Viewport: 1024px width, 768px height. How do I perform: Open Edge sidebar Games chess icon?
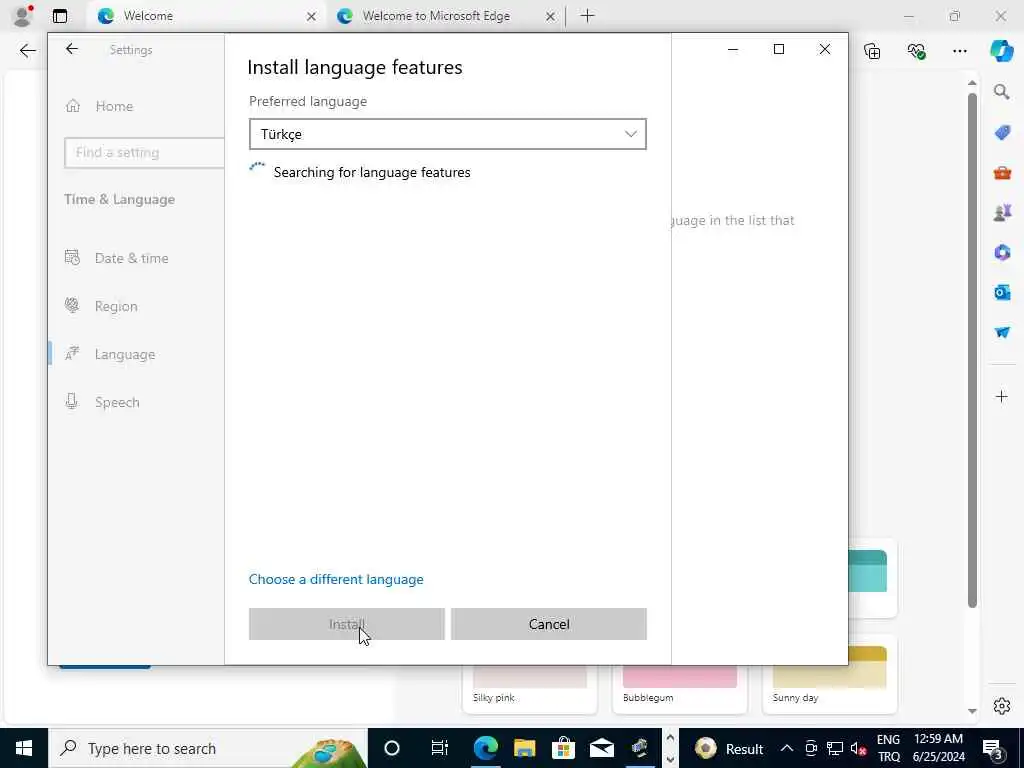(x=1002, y=212)
